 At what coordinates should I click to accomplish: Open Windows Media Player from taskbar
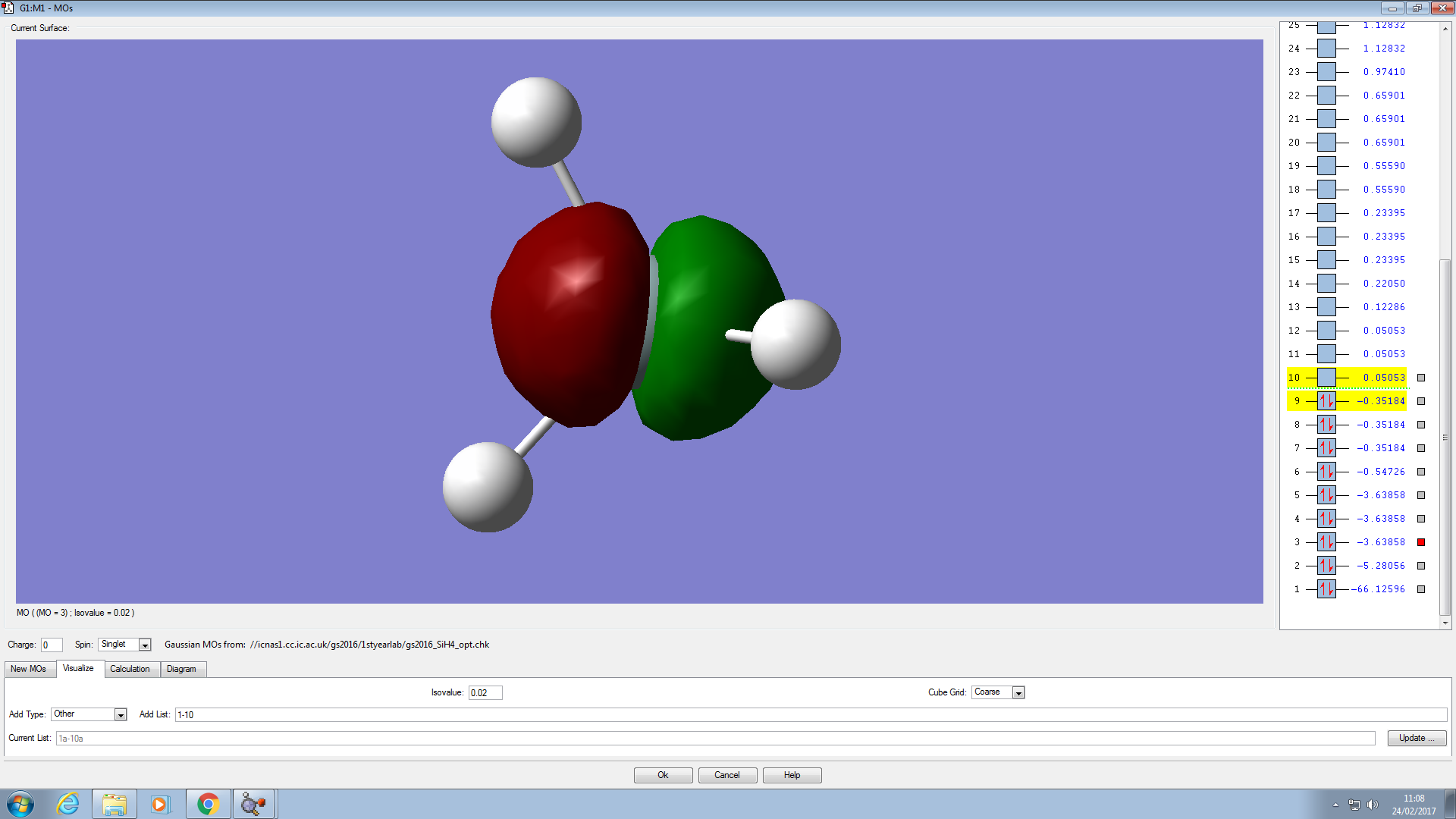(x=160, y=804)
